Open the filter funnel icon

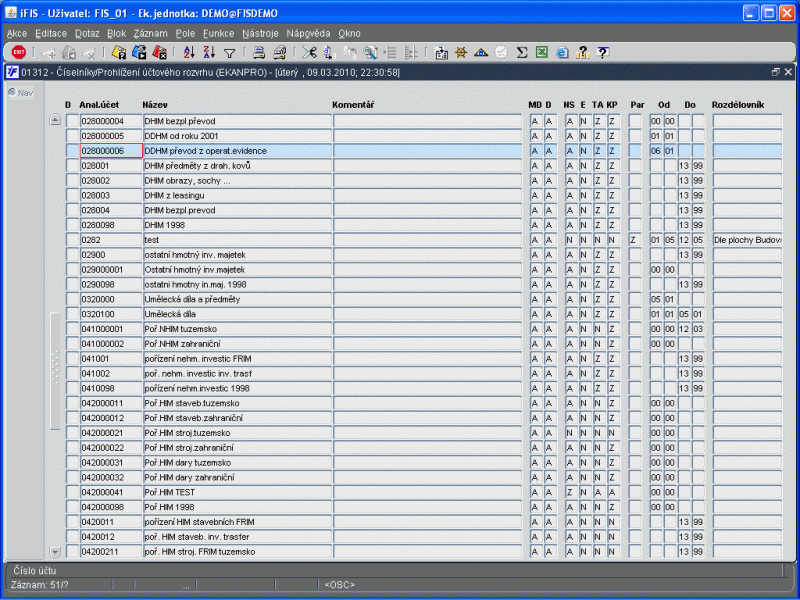[230, 53]
